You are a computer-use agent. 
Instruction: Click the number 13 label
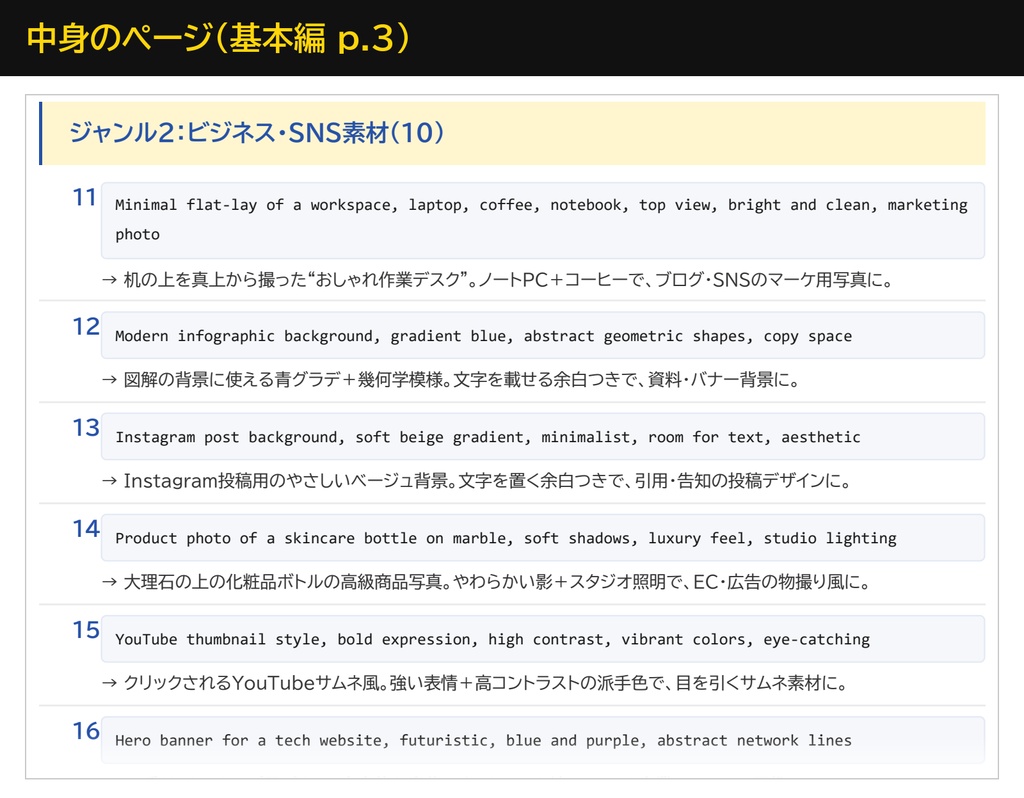[x=86, y=428]
